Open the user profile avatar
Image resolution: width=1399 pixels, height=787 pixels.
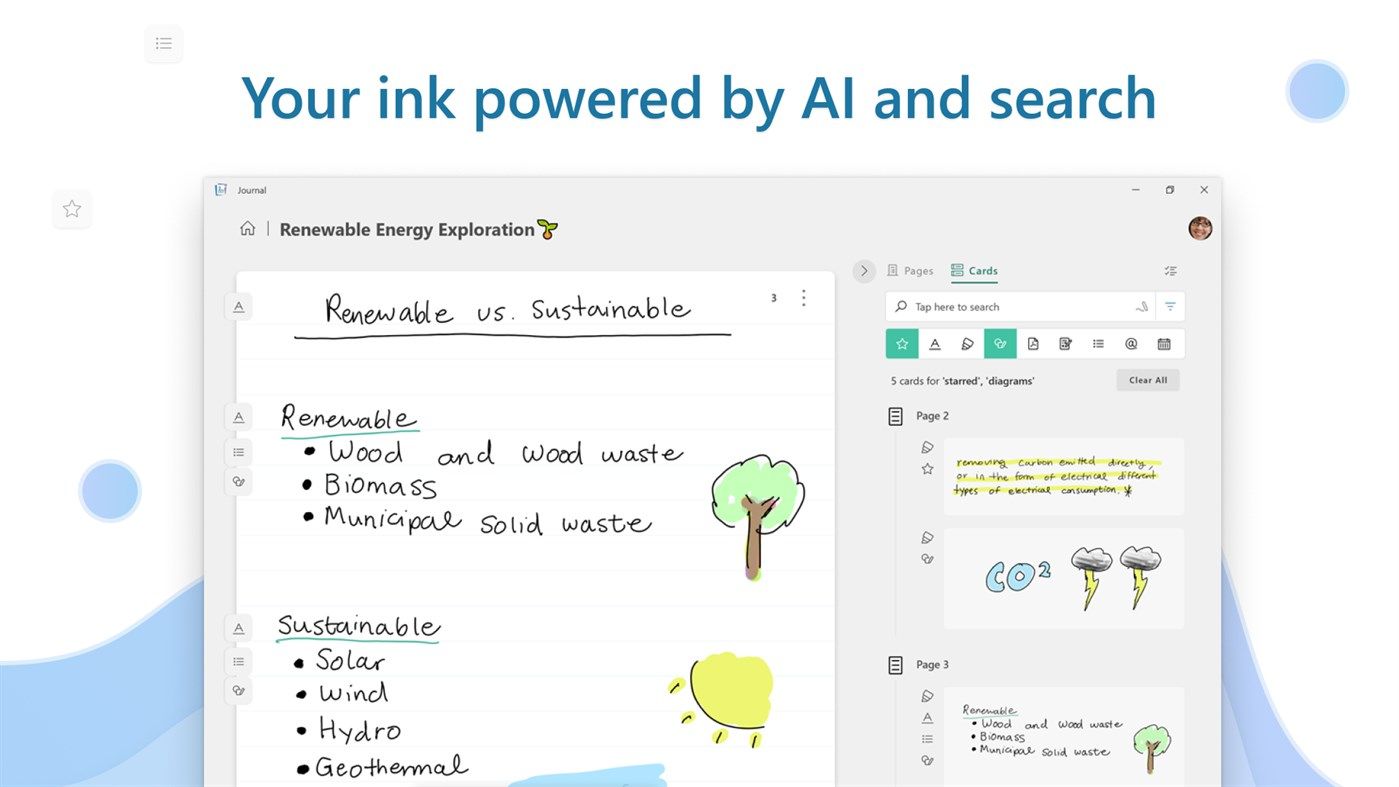[1199, 228]
